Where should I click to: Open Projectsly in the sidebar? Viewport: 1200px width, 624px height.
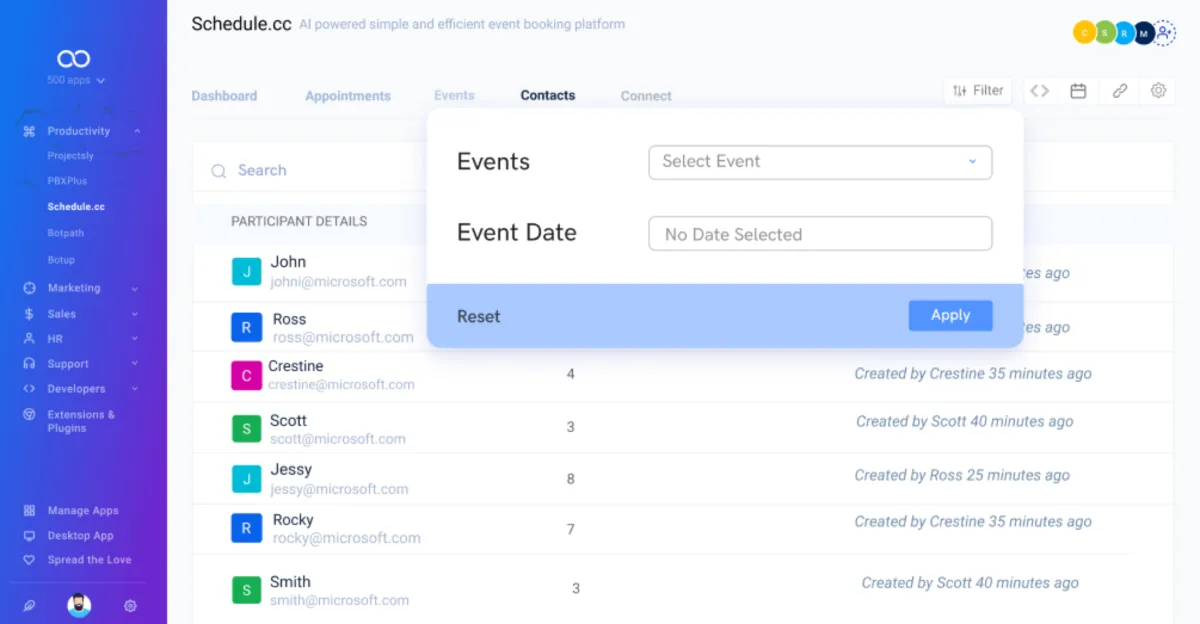[x=70, y=156]
